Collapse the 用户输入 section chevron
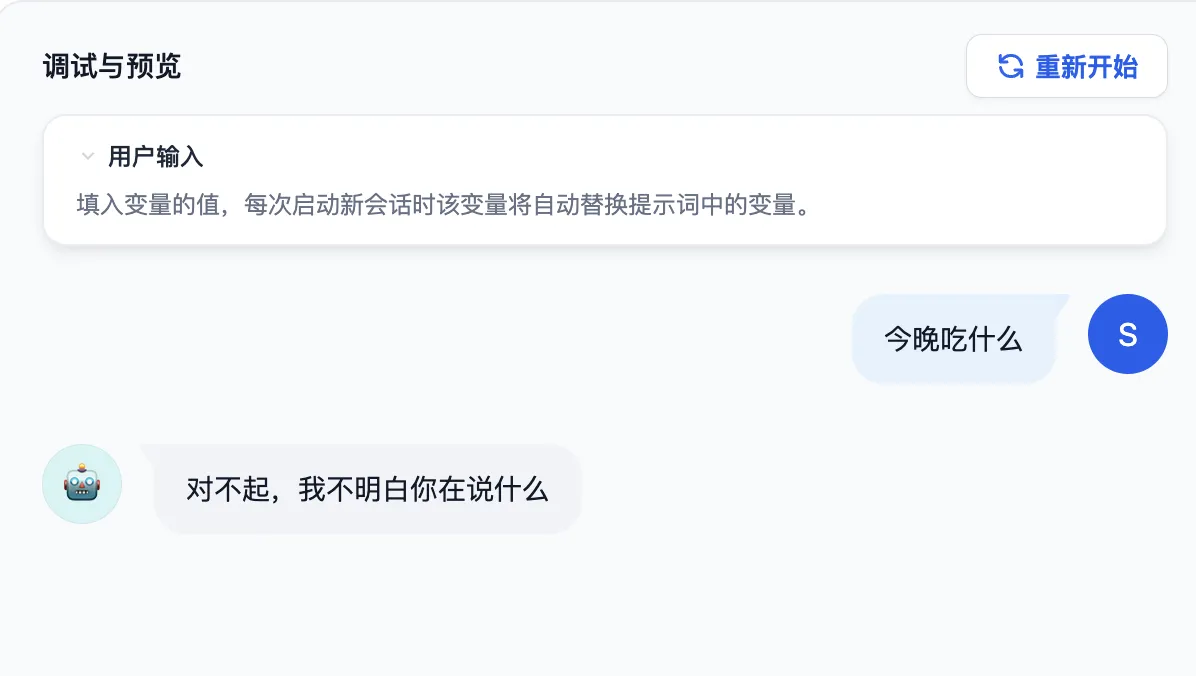The width and height of the screenshot is (1196, 676). [88, 157]
